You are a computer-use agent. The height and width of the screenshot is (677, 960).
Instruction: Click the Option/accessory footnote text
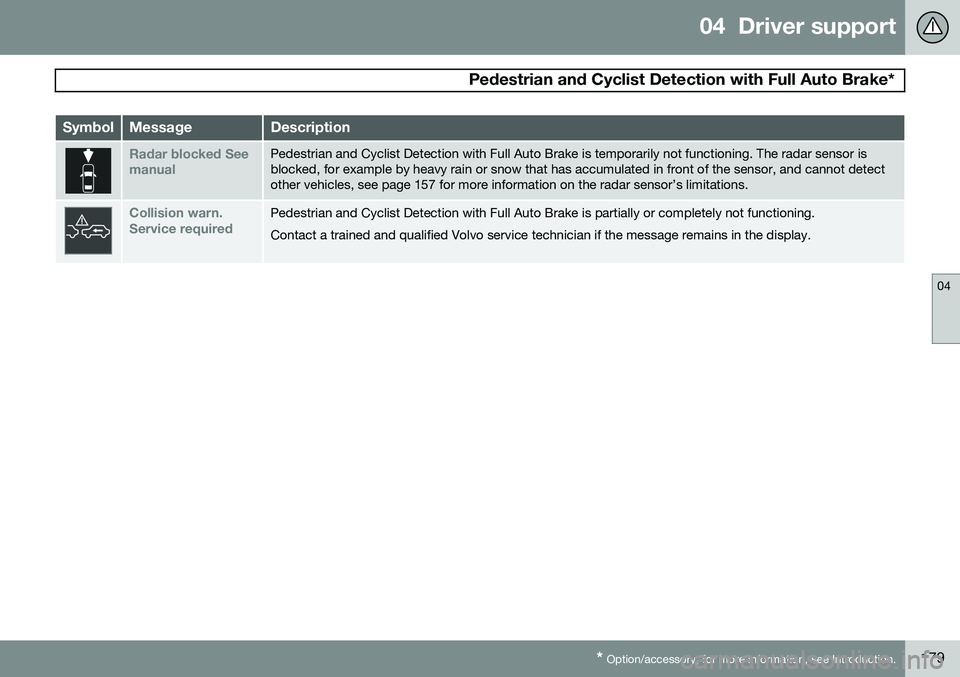pos(746,659)
